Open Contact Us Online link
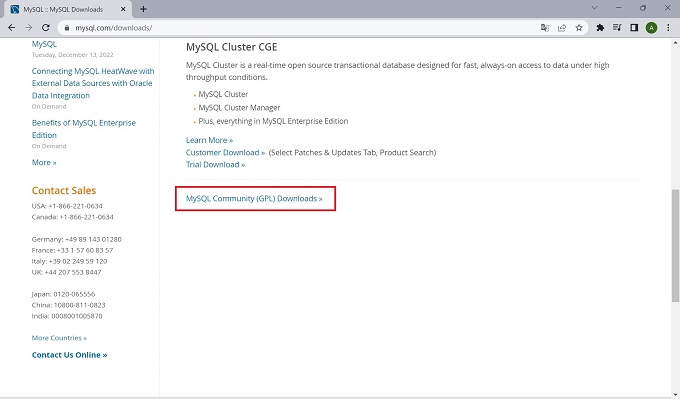Screen dimensions: 680x399 click(x=69, y=355)
